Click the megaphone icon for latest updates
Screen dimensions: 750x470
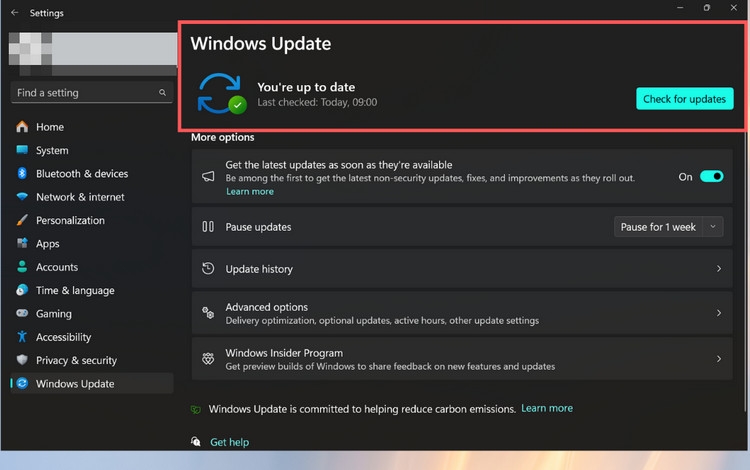[x=208, y=176]
